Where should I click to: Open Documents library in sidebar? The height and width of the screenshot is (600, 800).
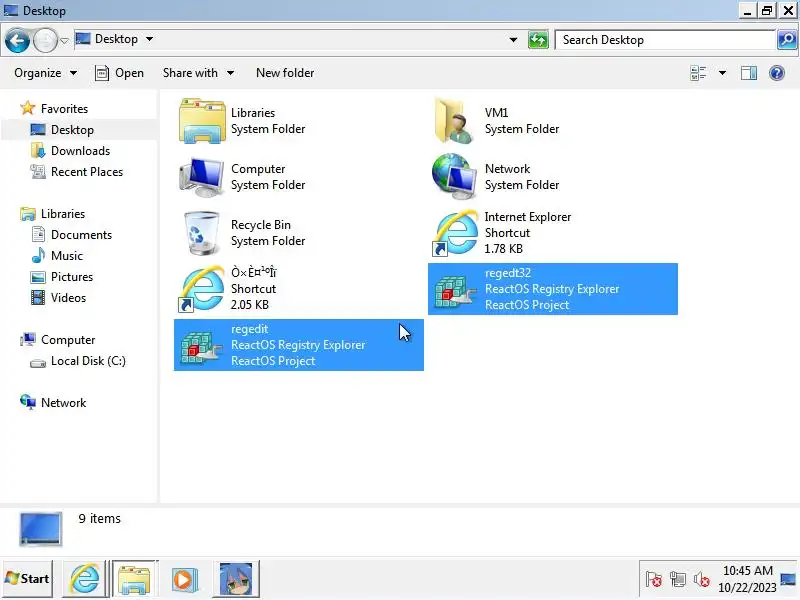tap(71, 235)
